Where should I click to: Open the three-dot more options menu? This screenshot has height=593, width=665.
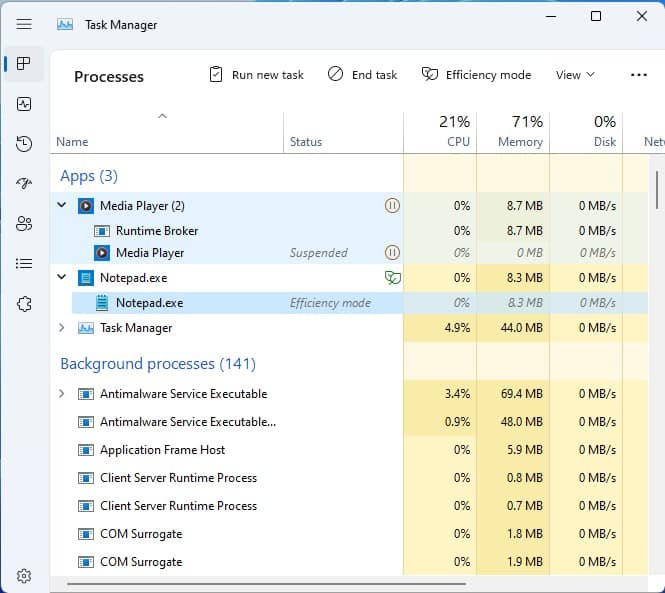[639, 75]
